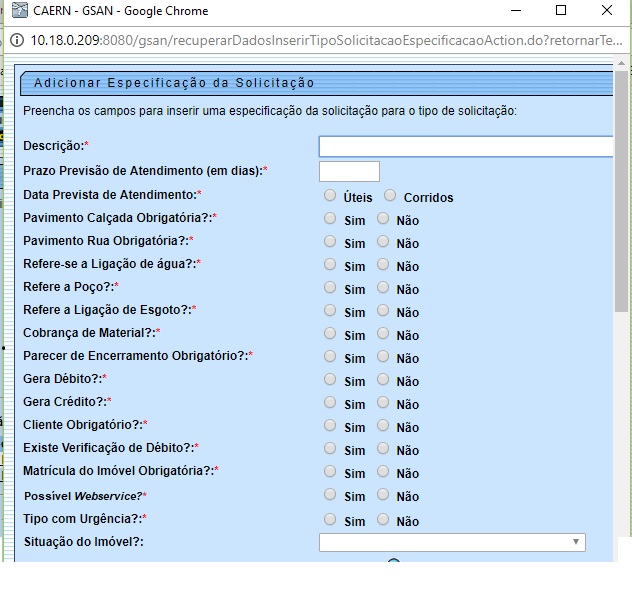The width and height of the screenshot is (632, 616).
Task: Pick Não for Refere a Poço
Action: pos(383,287)
